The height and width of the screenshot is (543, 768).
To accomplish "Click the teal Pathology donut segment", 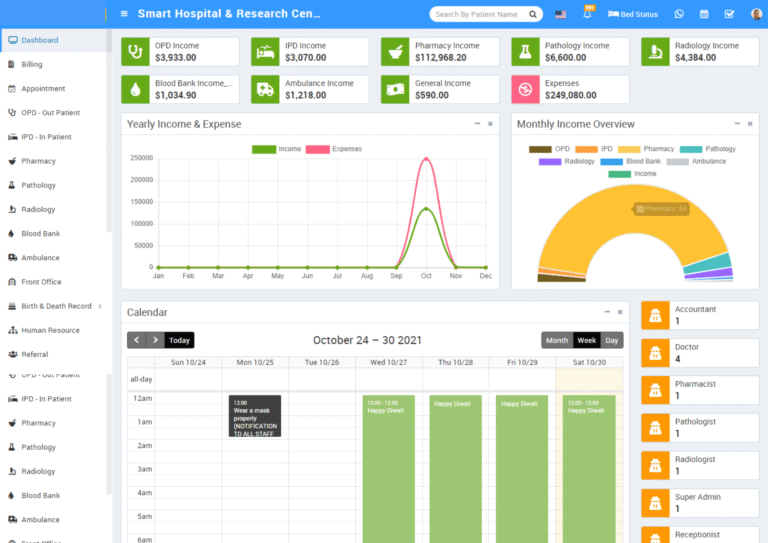I will tap(708, 262).
